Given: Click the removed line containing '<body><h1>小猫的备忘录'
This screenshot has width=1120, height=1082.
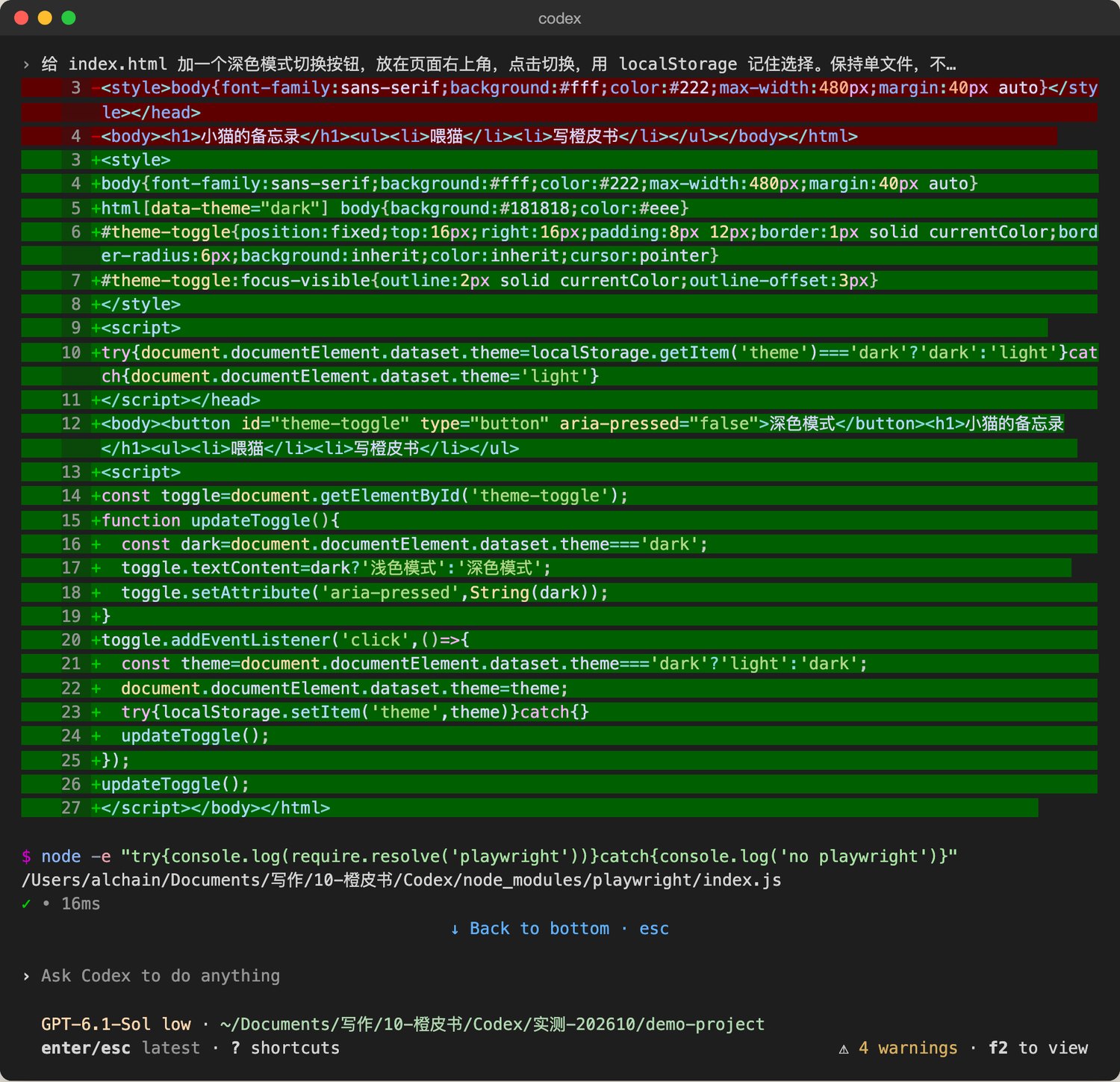Looking at the screenshot, I should pyautogui.click(x=539, y=137).
